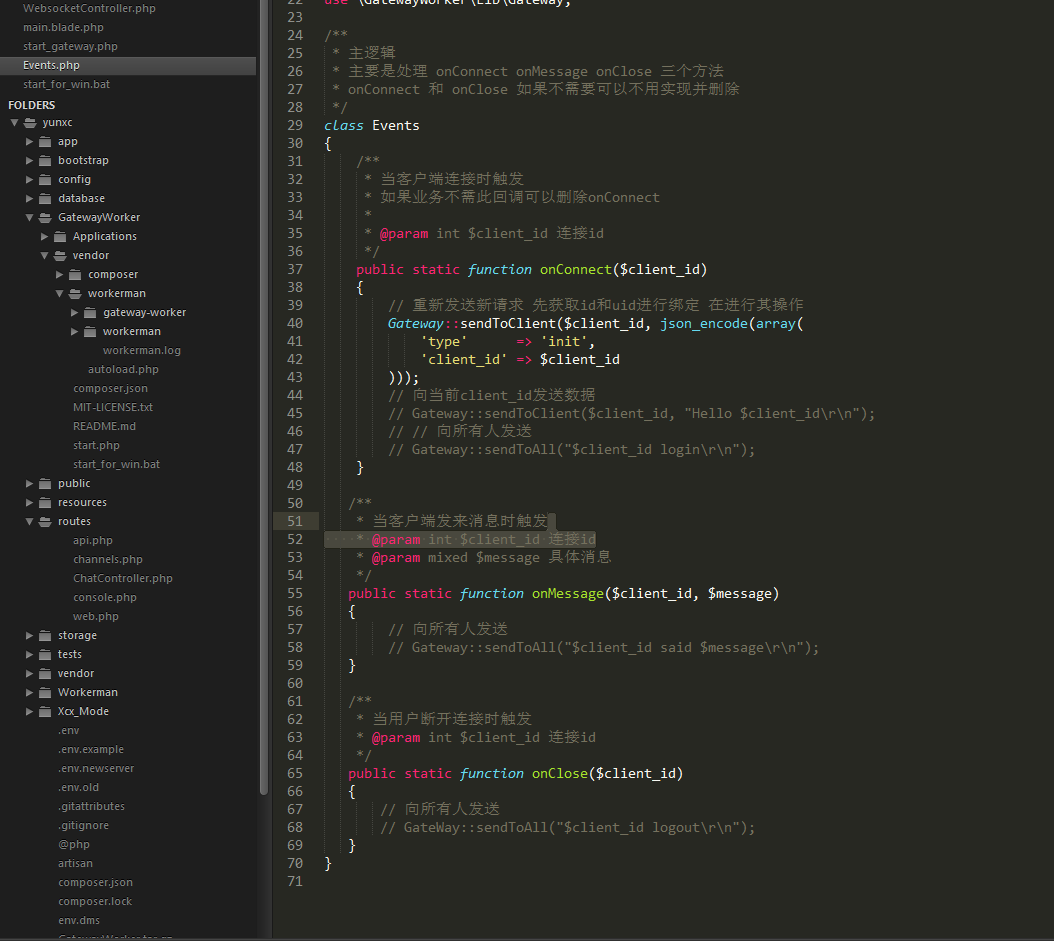Viewport: 1054px width, 941px height.
Task: Place cursor on onConnect function name
Action: click(x=575, y=270)
